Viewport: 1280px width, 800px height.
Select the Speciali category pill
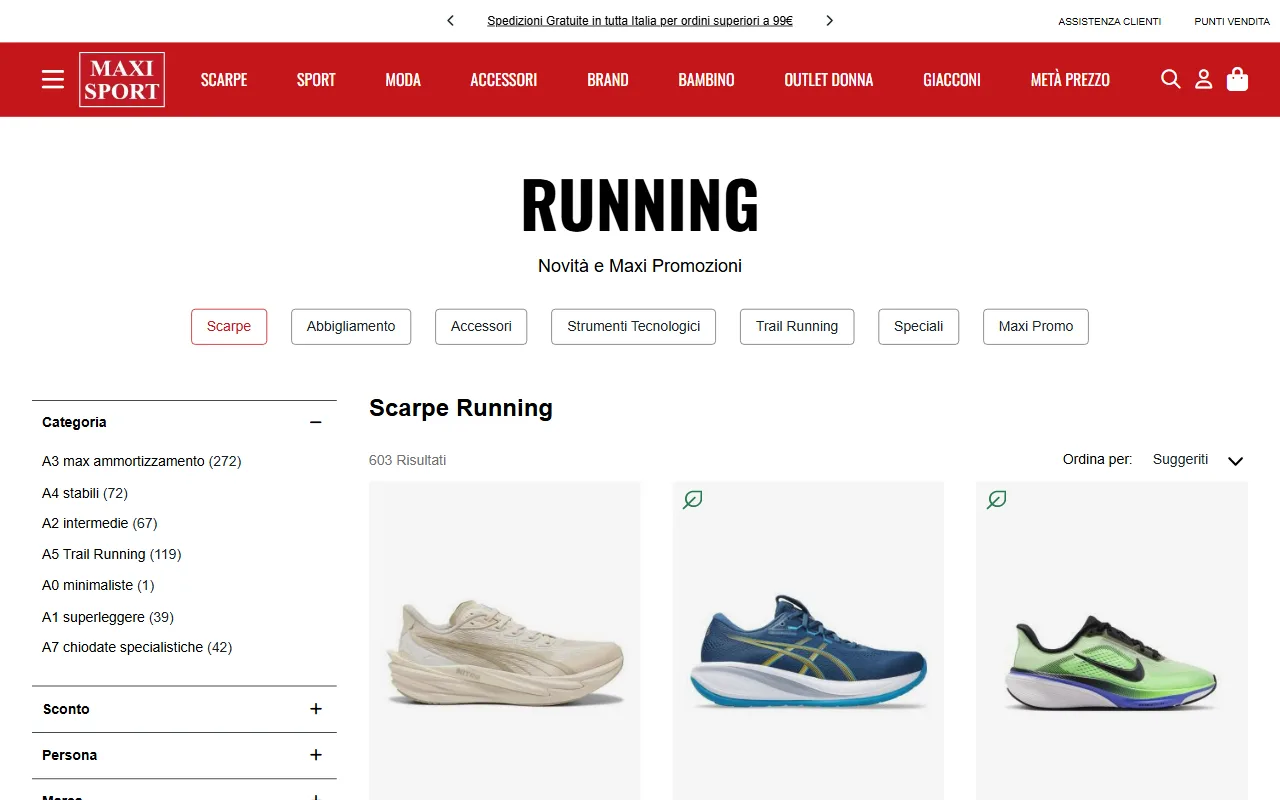pos(919,327)
